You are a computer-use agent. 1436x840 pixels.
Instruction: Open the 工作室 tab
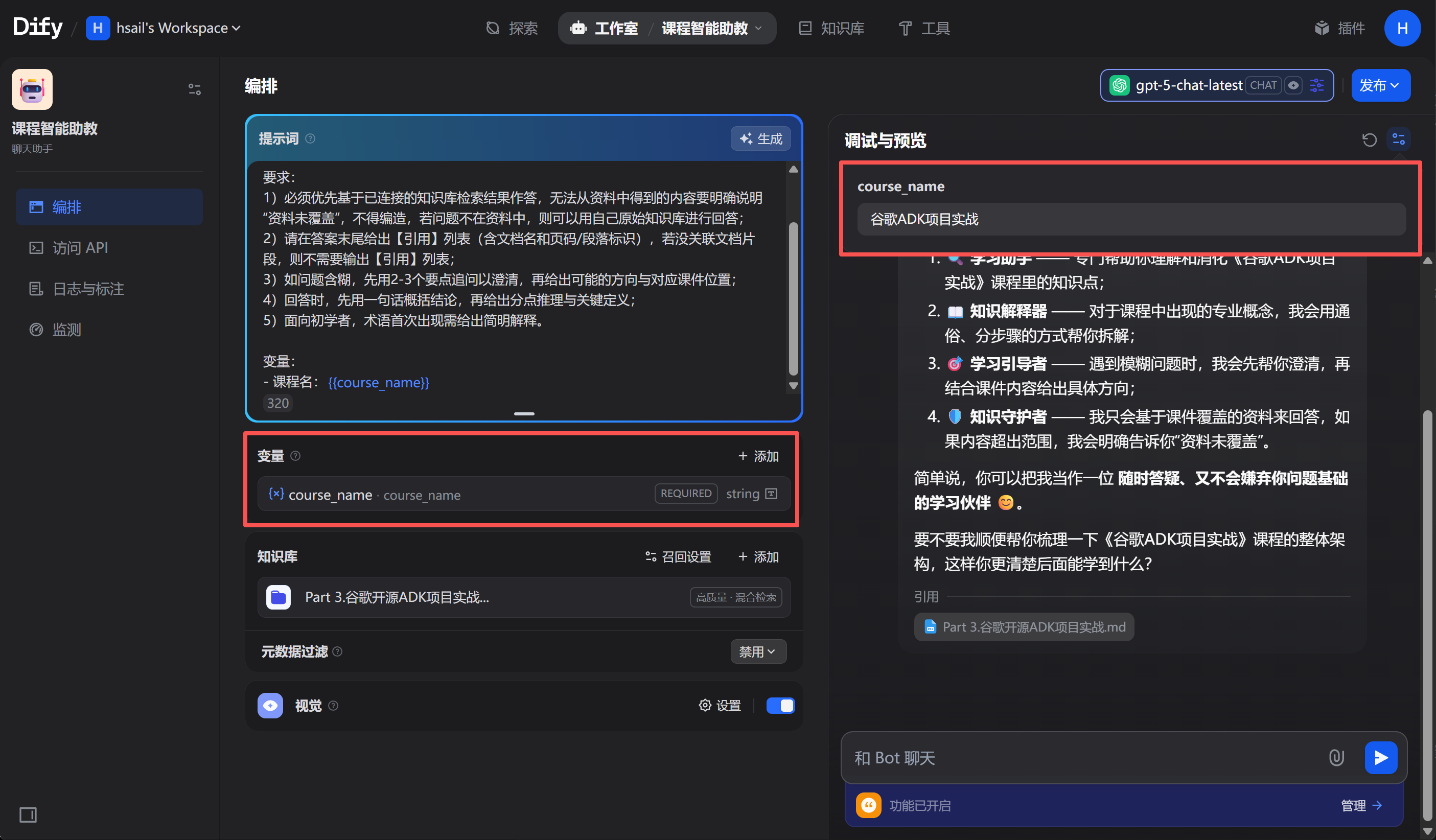click(x=604, y=28)
